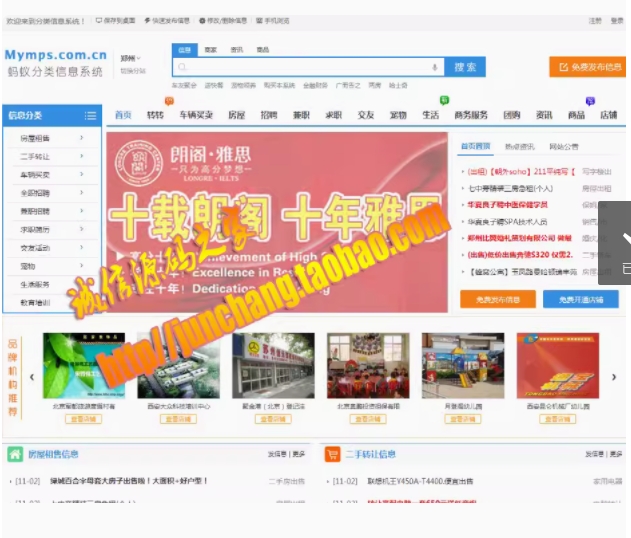Show previous brands with left carousel arrow
Viewport: 631px width, 538px height.
pyautogui.click(x=32, y=377)
